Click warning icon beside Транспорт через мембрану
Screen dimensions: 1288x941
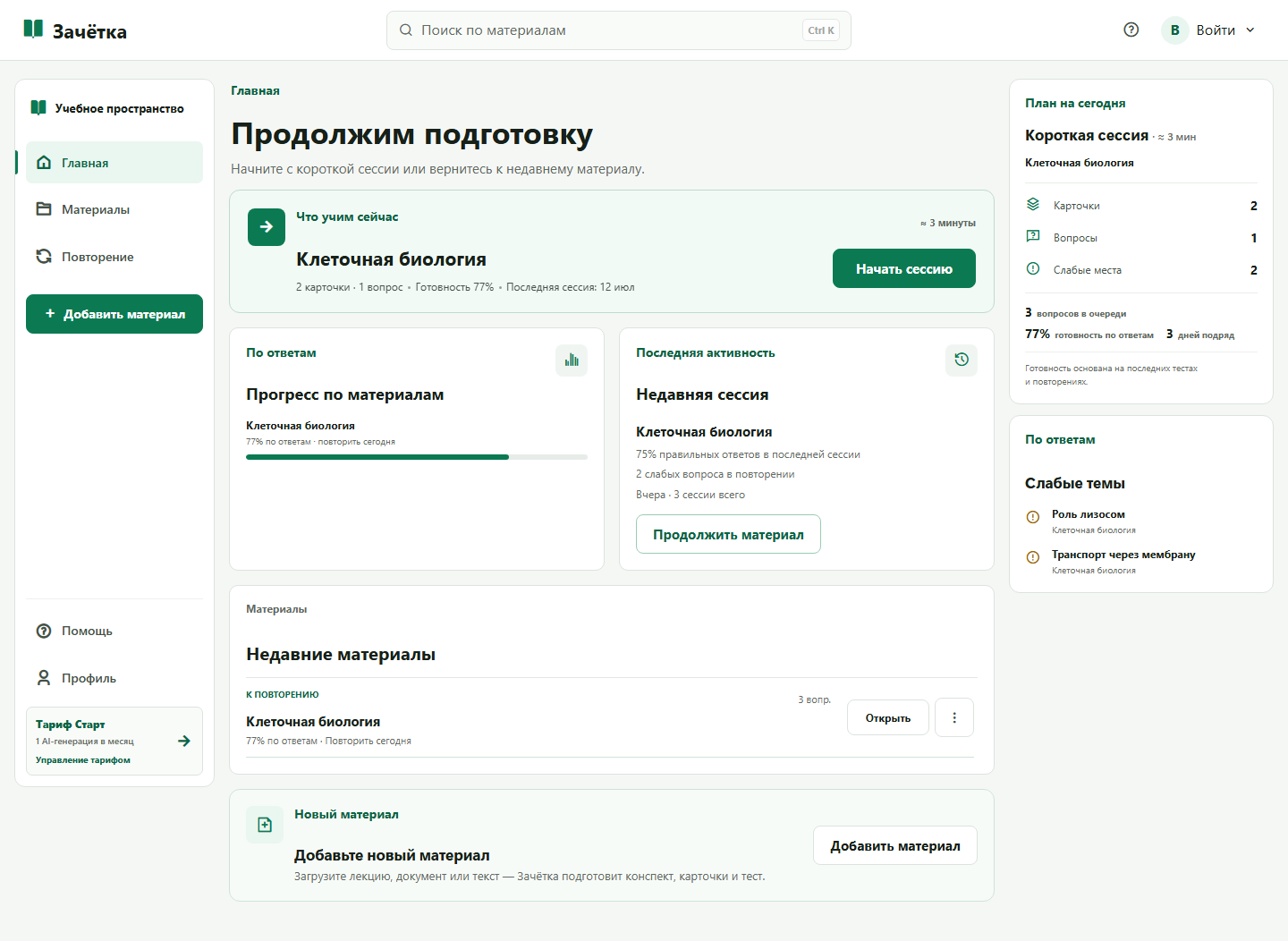(1033, 557)
